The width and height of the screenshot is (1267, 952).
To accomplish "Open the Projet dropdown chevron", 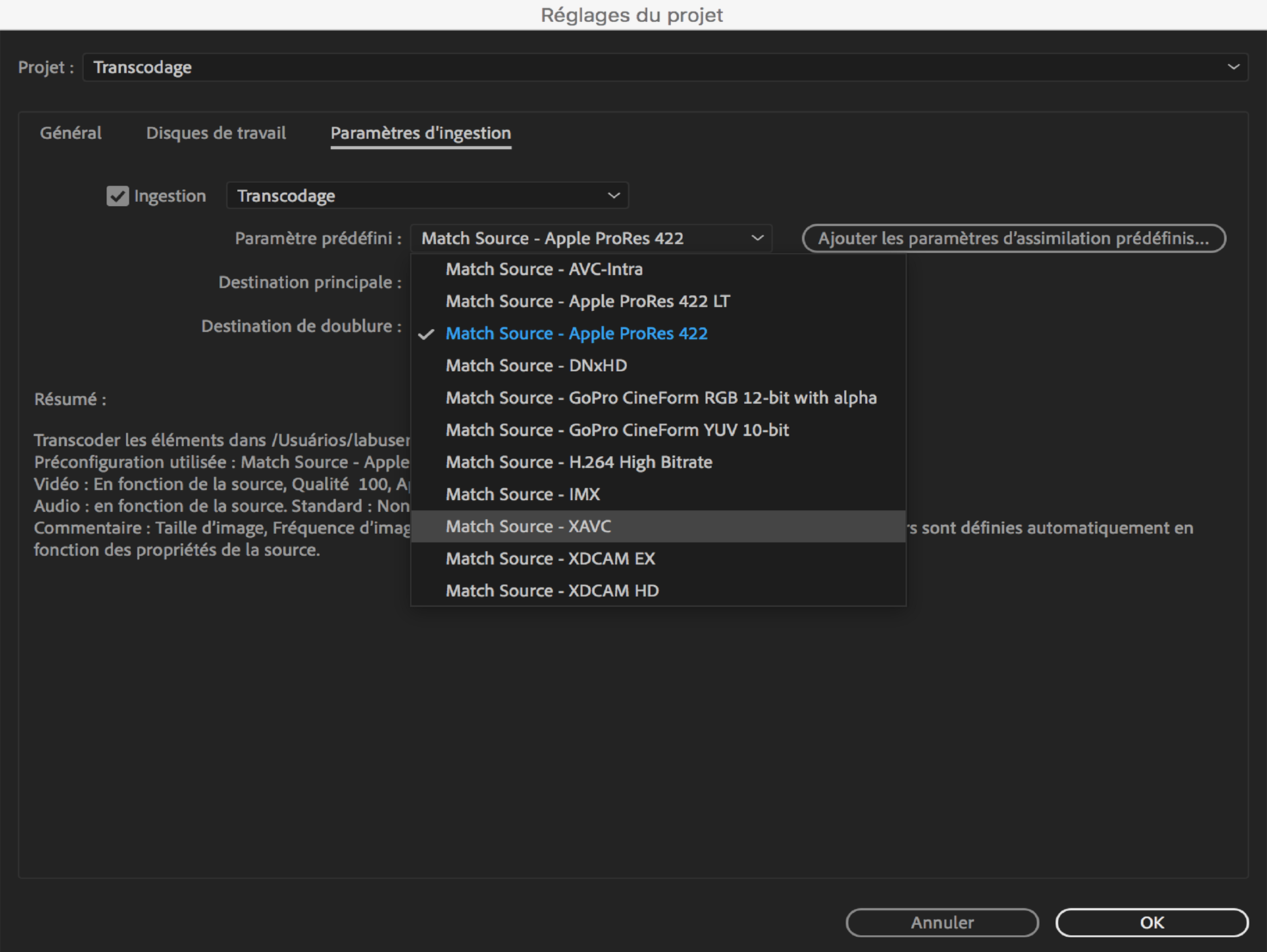I will pyautogui.click(x=1233, y=67).
